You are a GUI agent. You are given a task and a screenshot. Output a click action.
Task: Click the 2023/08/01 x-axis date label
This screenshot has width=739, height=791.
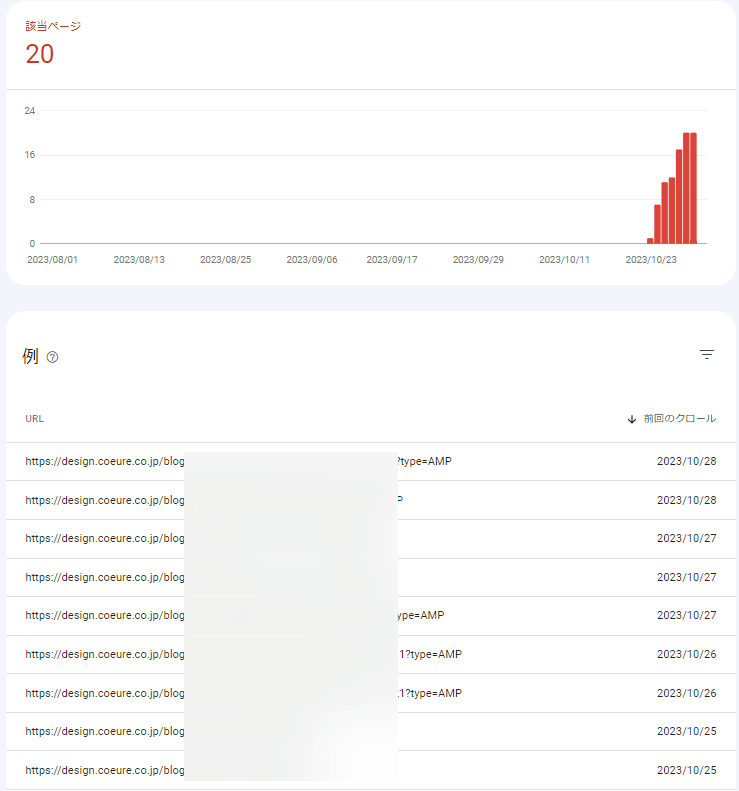(x=52, y=259)
